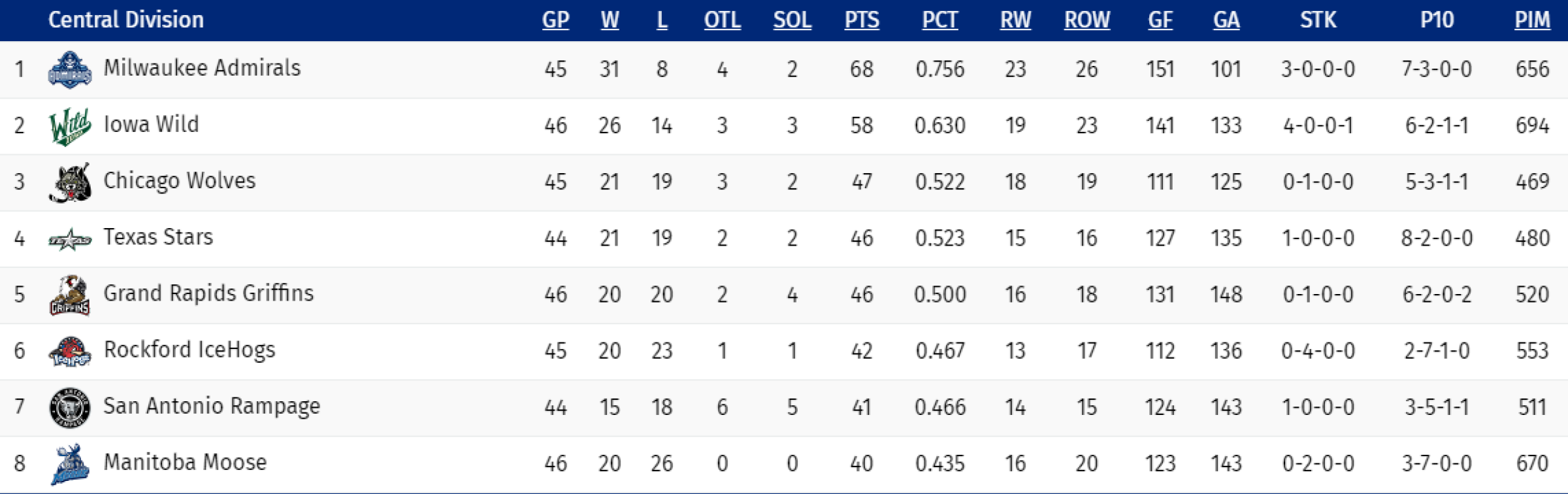Sort standings by the GP column
Image resolution: width=1568 pixels, height=494 pixels.
(555, 20)
